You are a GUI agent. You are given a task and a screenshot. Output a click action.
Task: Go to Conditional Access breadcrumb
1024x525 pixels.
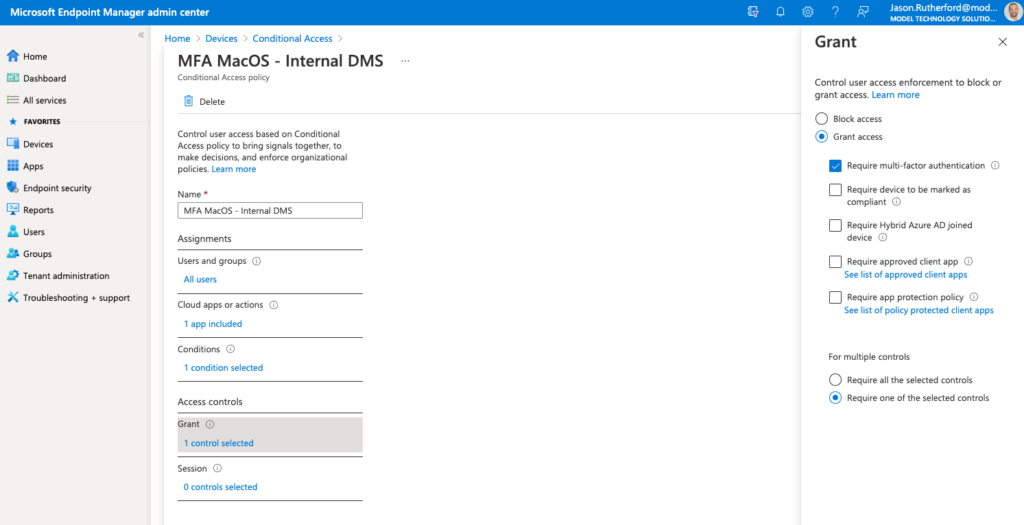point(293,39)
